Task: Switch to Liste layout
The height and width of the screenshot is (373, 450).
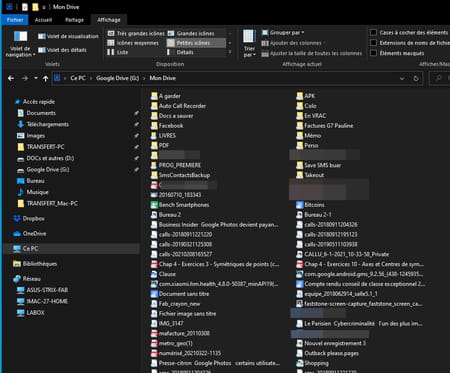Action: tap(118, 52)
